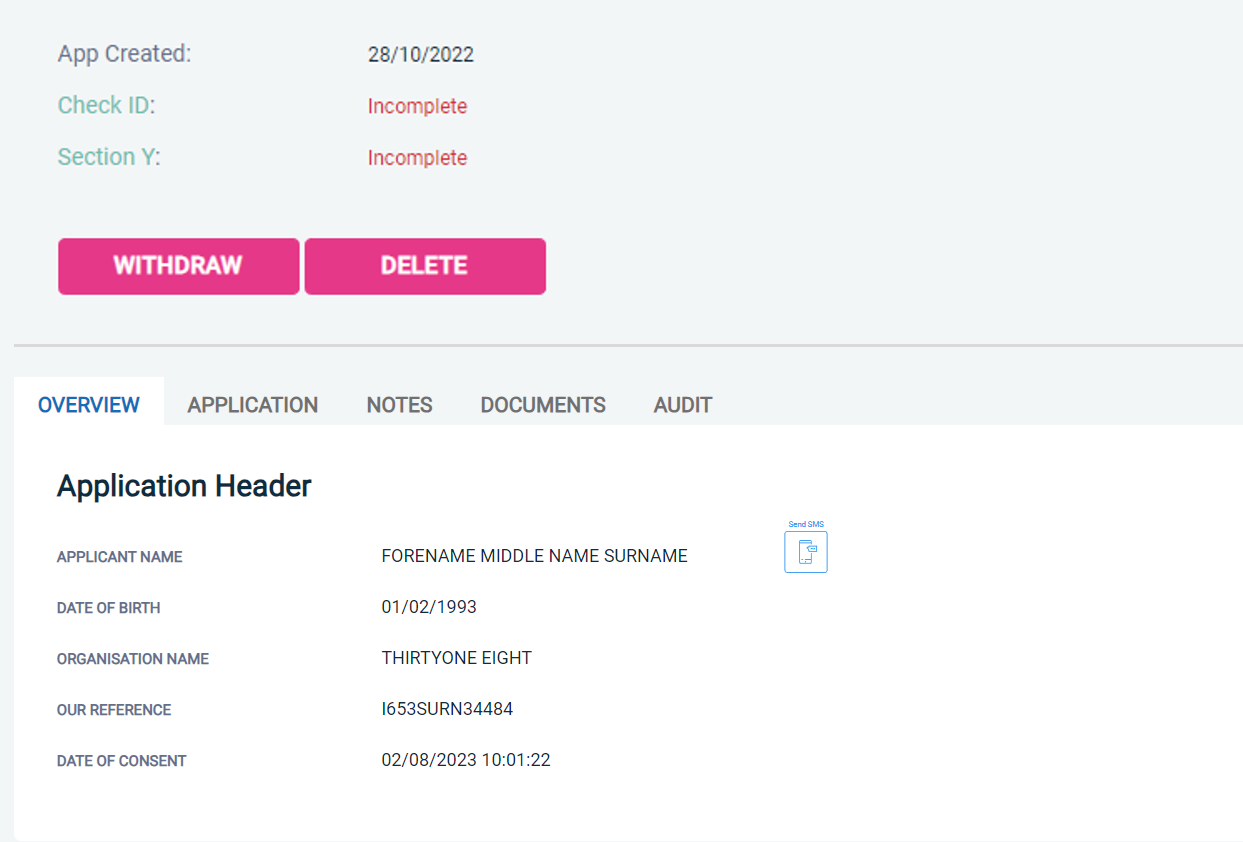
Task: Click the date of birth 01/02/1993
Action: pyautogui.click(x=429, y=607)
